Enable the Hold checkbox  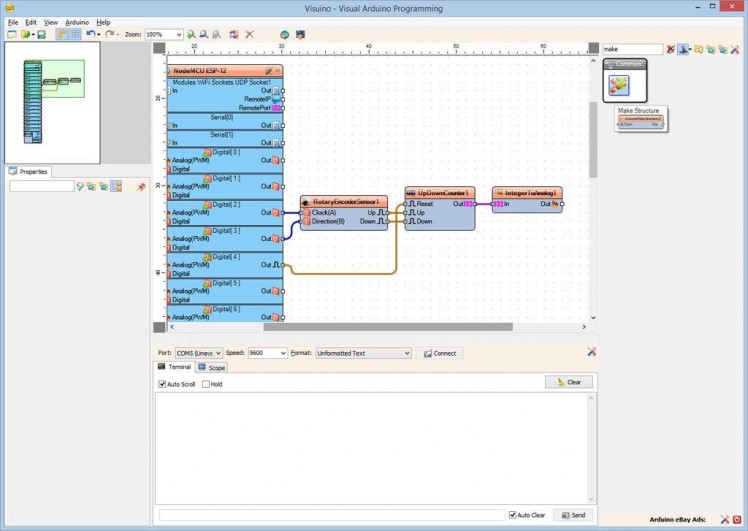(206, 384)
